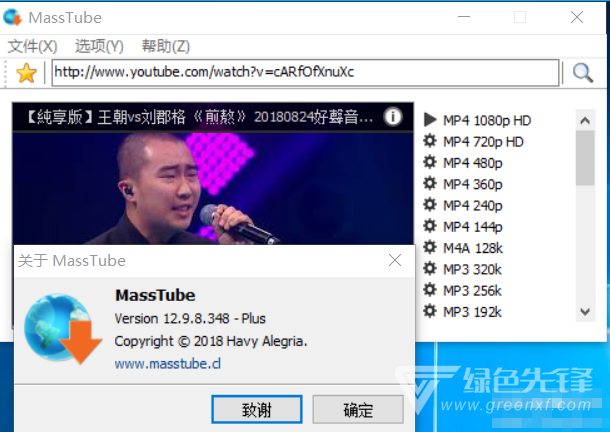
Task: Select the MP3 320k format
Action: click(x=472, y=269)
